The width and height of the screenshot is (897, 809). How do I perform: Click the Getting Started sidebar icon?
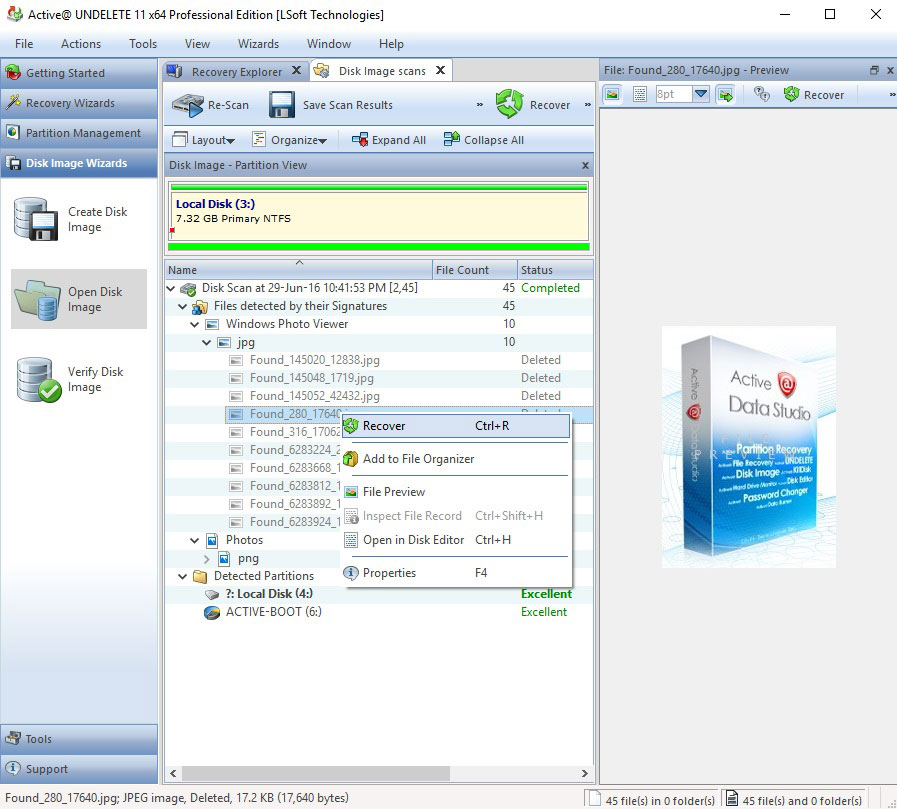pos(13,73)
